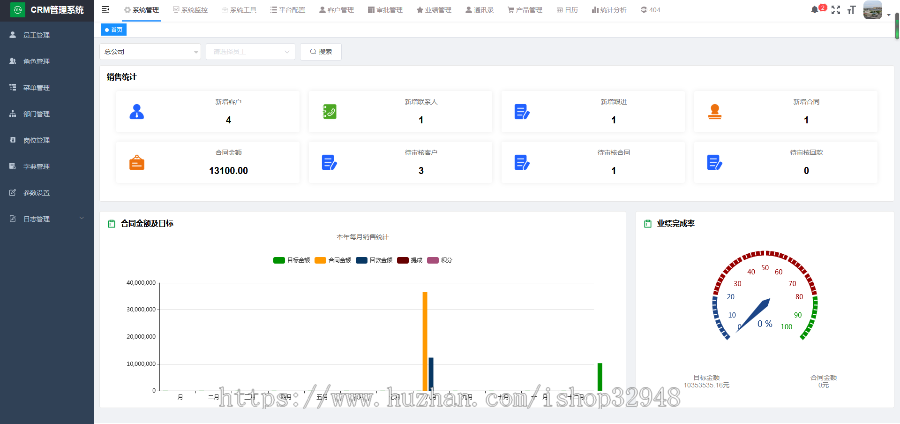The width and height of the screenshot is (900, 424).
Task: Click the blue person icon in first statistics card
Action: tap(137, 112)
